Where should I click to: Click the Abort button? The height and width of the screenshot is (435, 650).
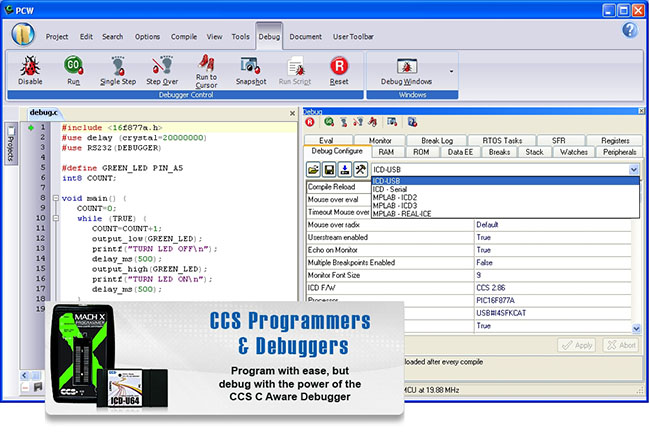pyautogui.click(x=621, y=345)
